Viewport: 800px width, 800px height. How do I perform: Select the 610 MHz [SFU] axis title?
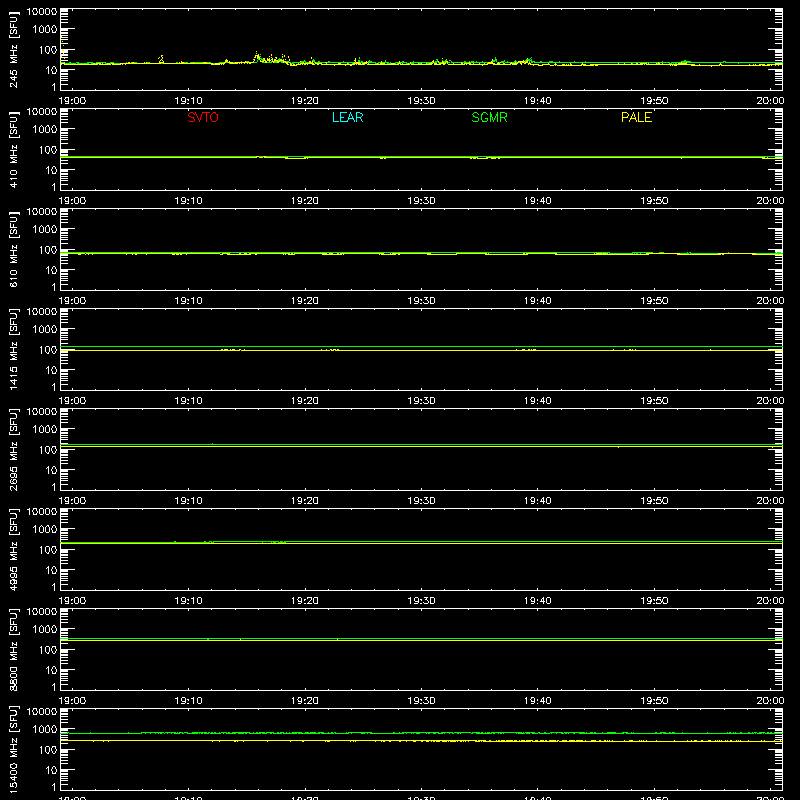pyautogui.click(x=13, y=249)
